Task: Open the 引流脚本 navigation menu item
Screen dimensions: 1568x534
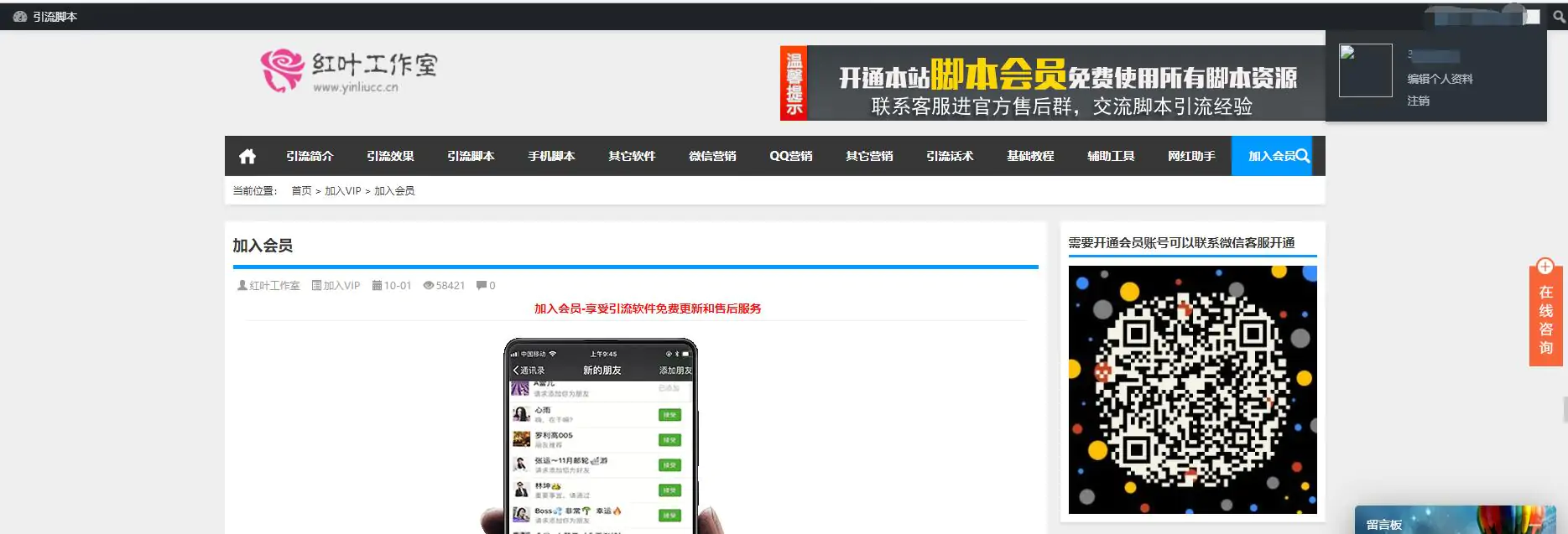Action: pyautogui.click(x=471, y=156)
